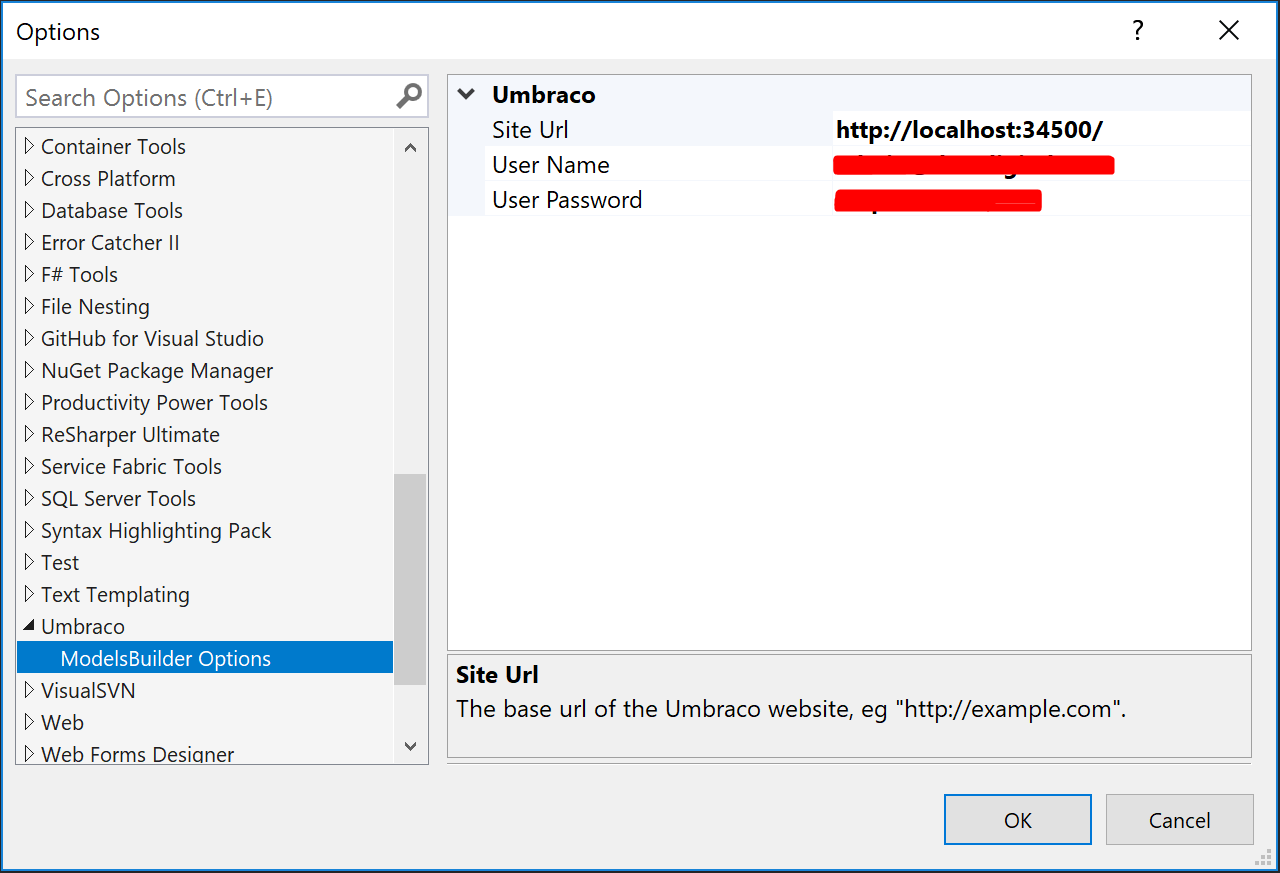Screen dimensions: 1280x873
Task: Select Container Tools in the tree
Action: pos(113,146)
